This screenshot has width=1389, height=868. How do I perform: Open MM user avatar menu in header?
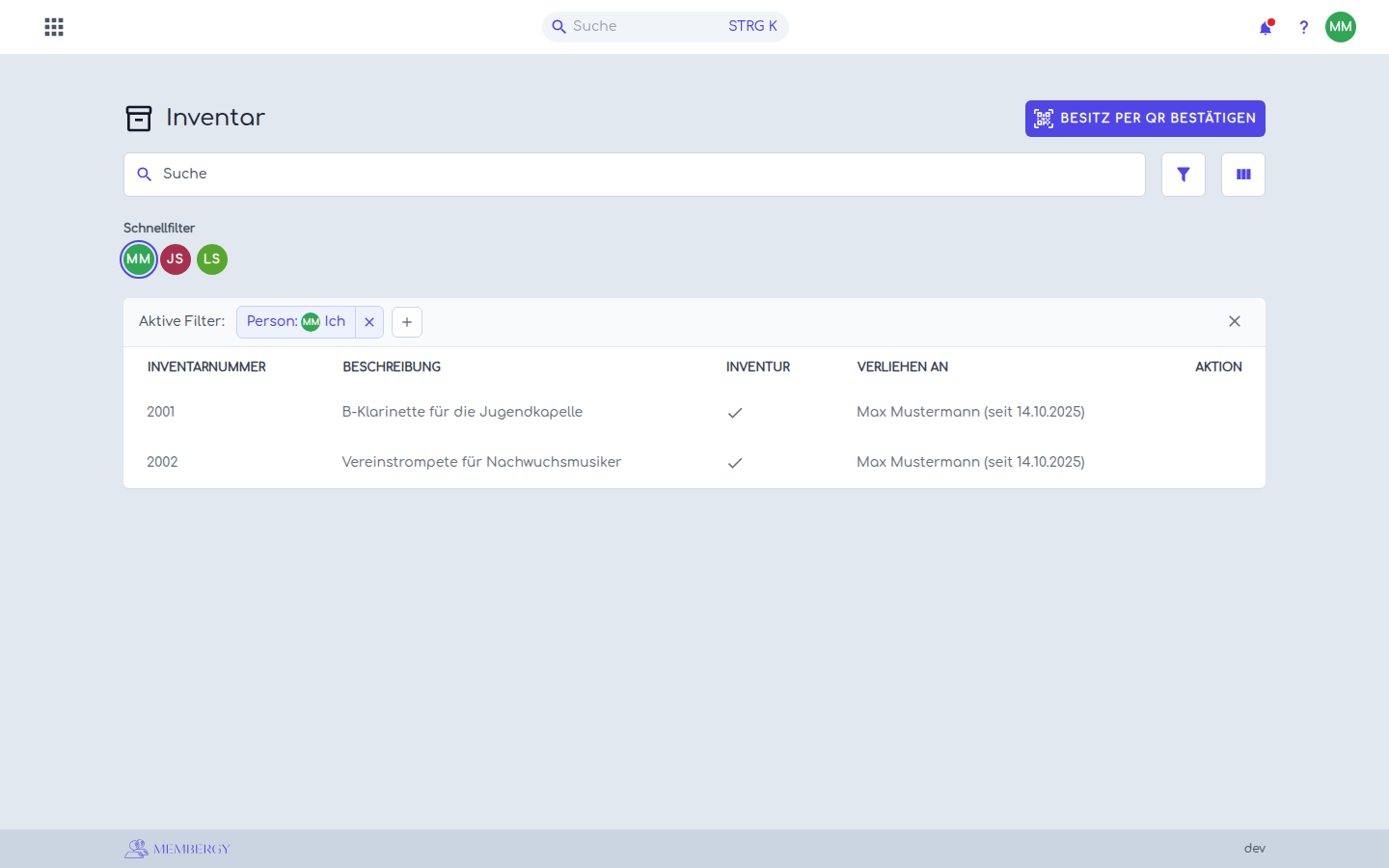(1341, 27)
